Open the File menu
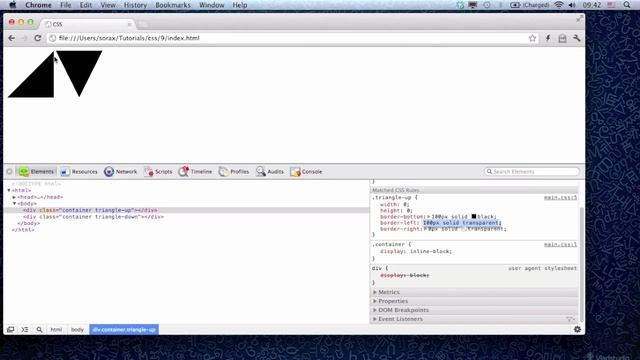 65,5
